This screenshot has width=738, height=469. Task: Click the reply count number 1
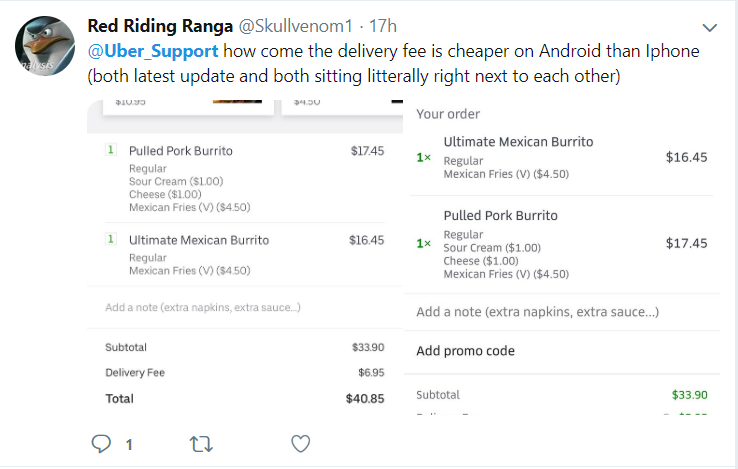129,445
